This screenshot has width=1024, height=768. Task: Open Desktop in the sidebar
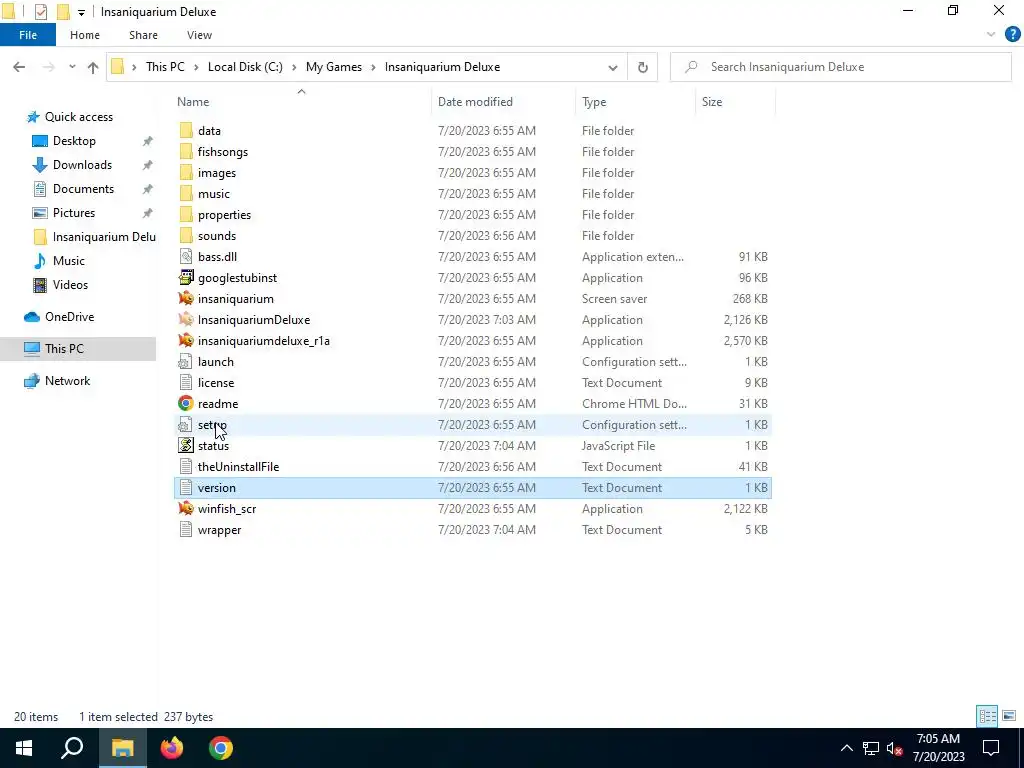pos(74,141)
